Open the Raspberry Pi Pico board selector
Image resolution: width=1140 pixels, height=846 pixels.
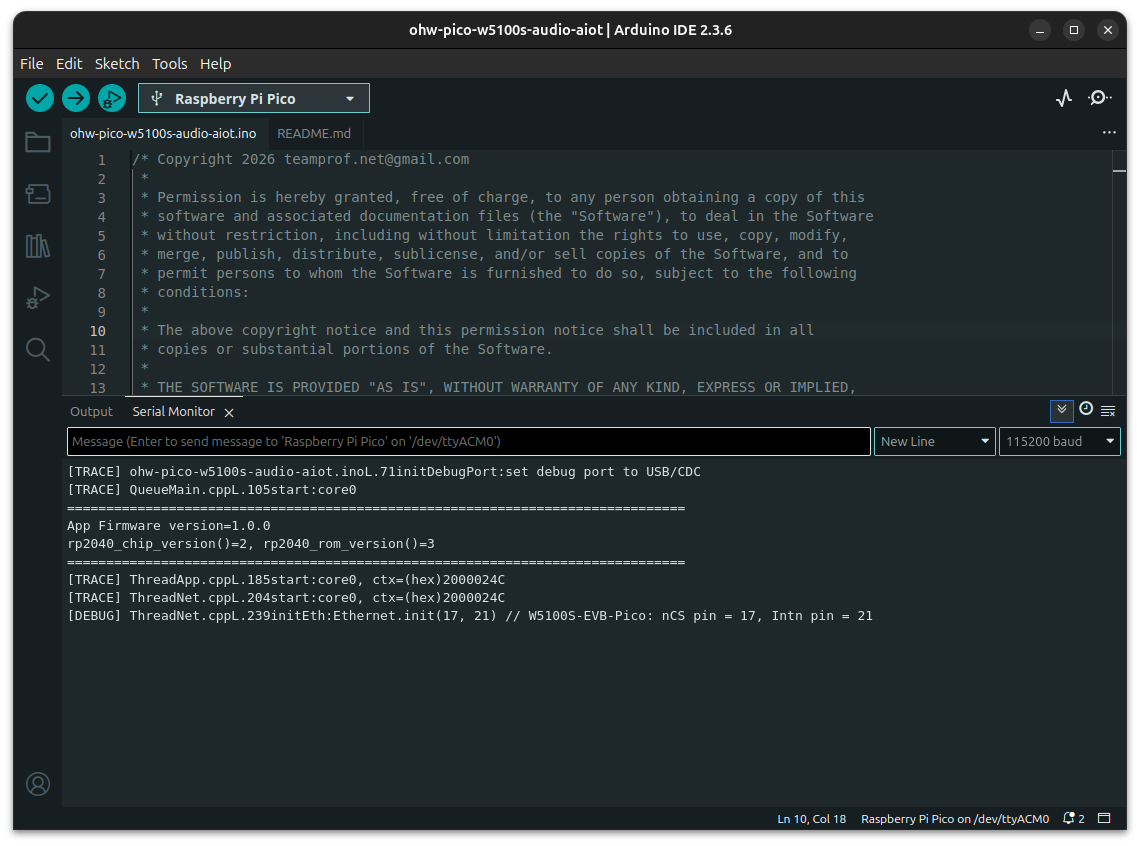(254, 98)
